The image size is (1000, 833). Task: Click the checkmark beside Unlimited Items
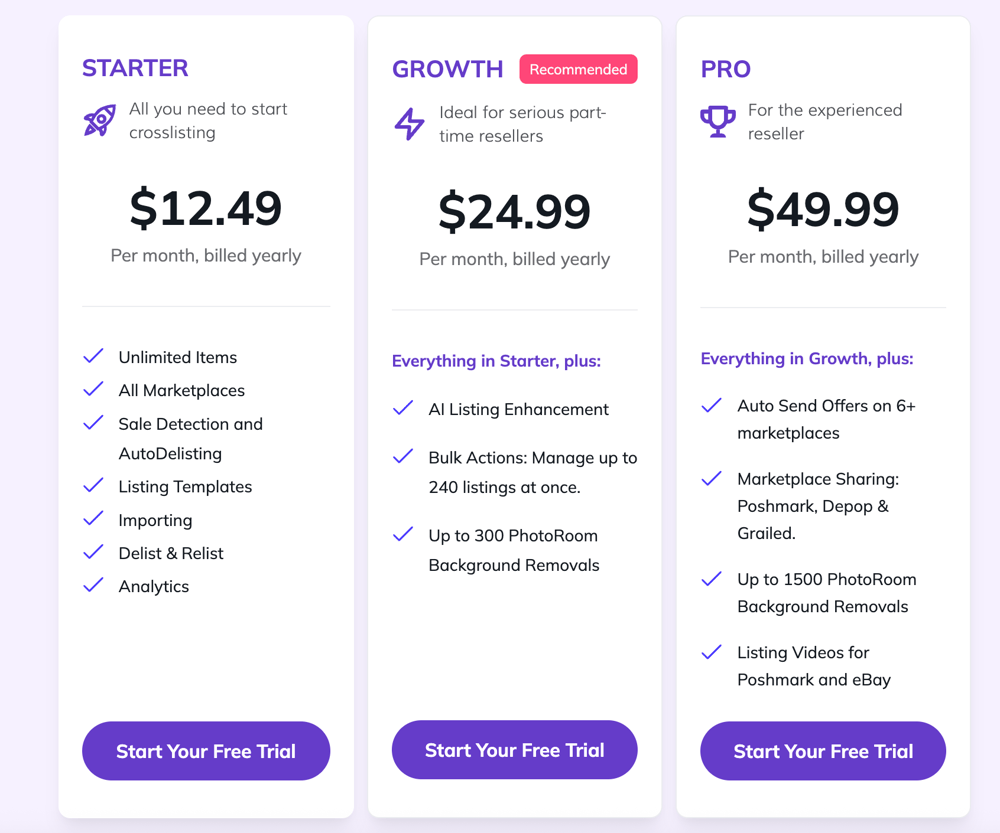[94, 357]
